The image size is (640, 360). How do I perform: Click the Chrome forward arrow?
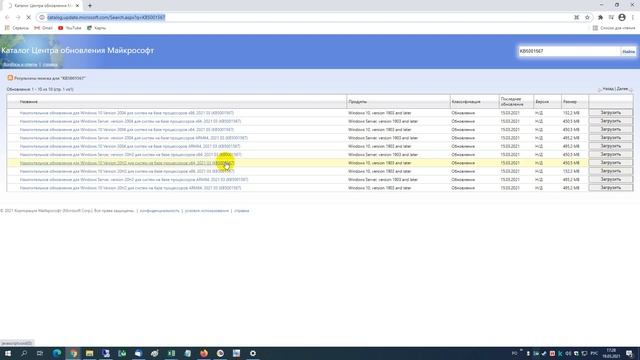coord(18,18)
